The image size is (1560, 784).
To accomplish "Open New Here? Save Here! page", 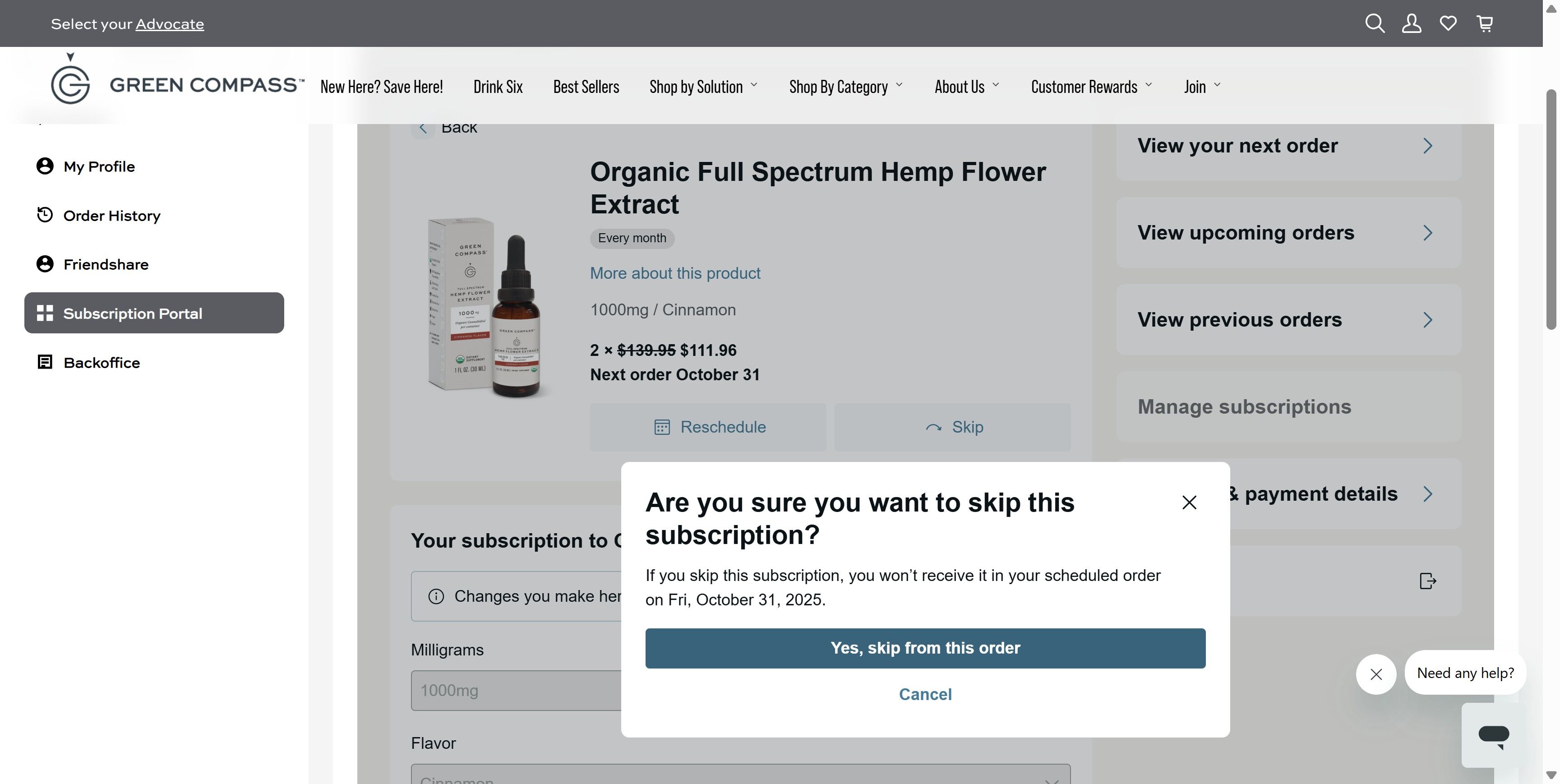I will (382, 87).
